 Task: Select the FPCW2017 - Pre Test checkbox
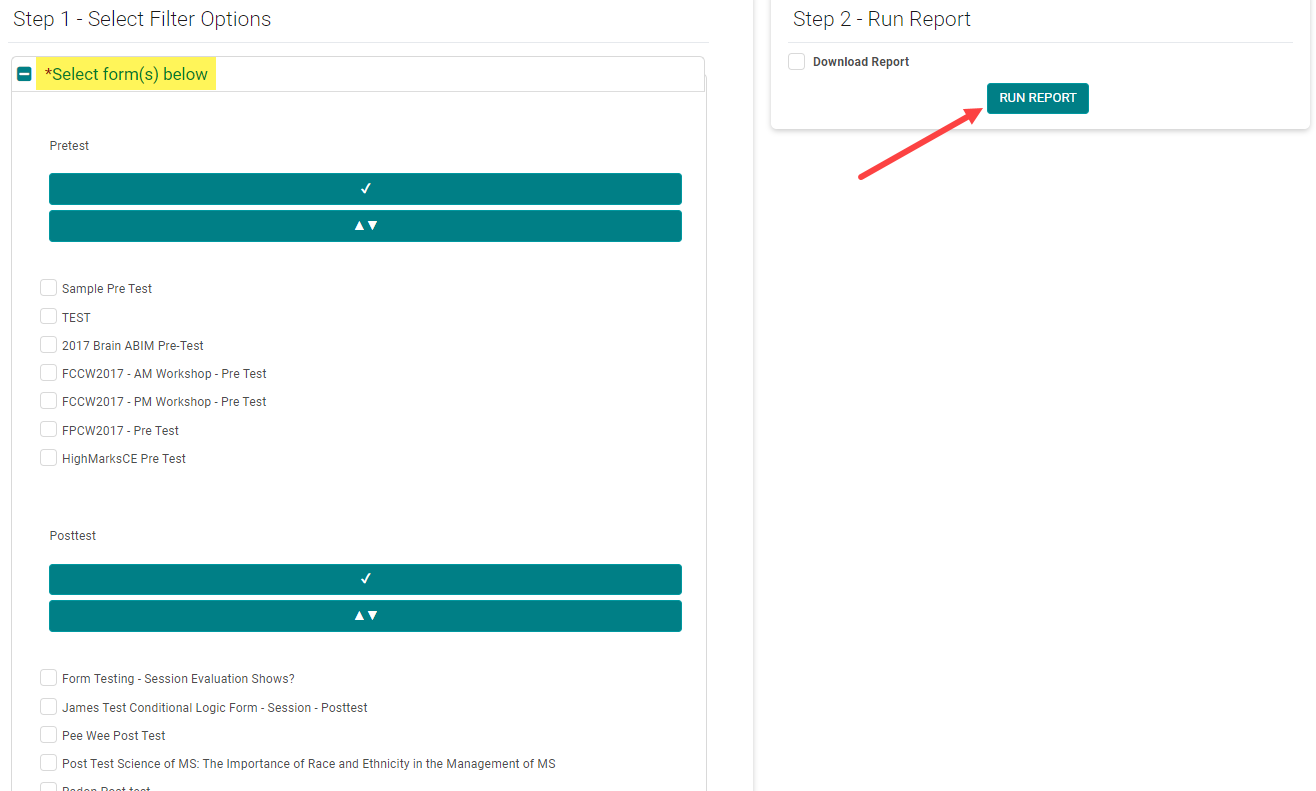point(49,430)
